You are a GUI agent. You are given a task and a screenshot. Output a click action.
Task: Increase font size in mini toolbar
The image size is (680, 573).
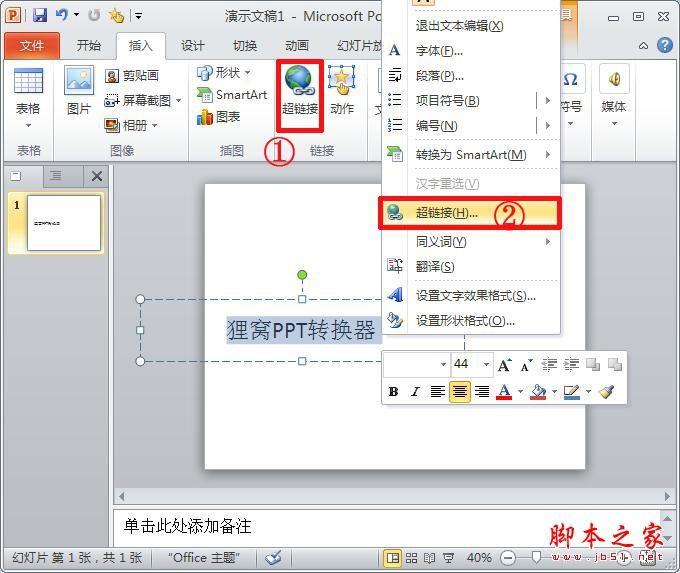(x=504, y=365)
